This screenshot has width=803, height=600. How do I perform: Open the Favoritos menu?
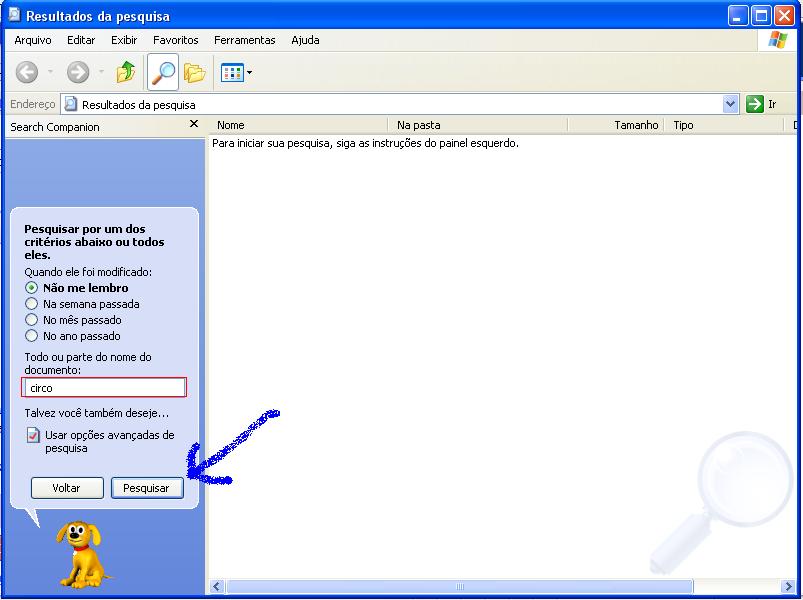(176, 40)
